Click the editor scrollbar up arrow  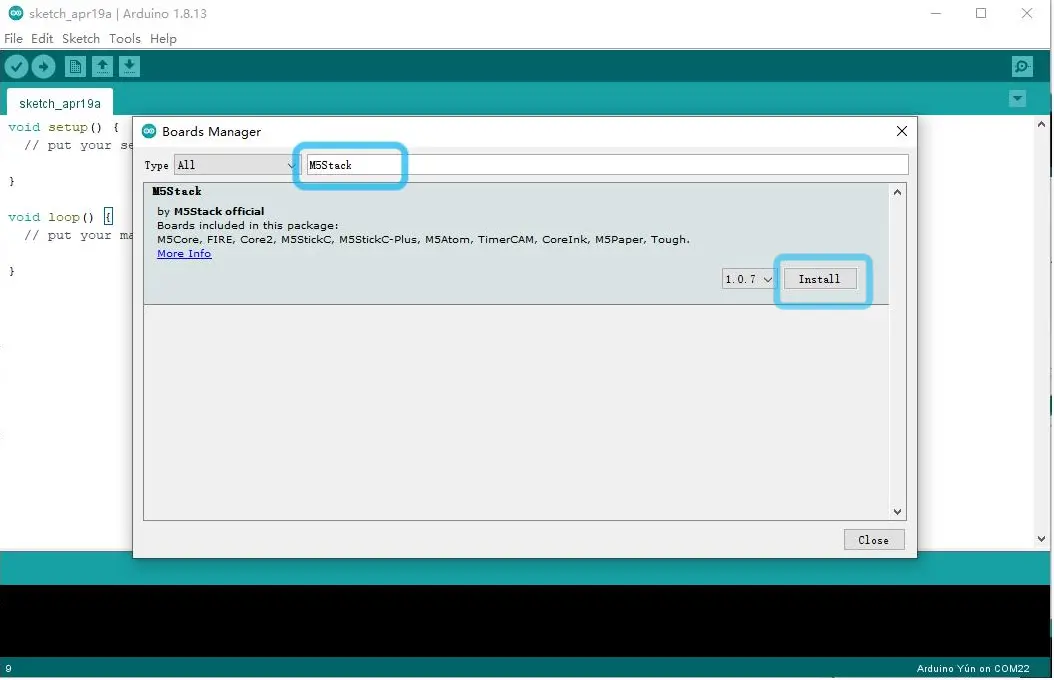tap(1041, 124)
